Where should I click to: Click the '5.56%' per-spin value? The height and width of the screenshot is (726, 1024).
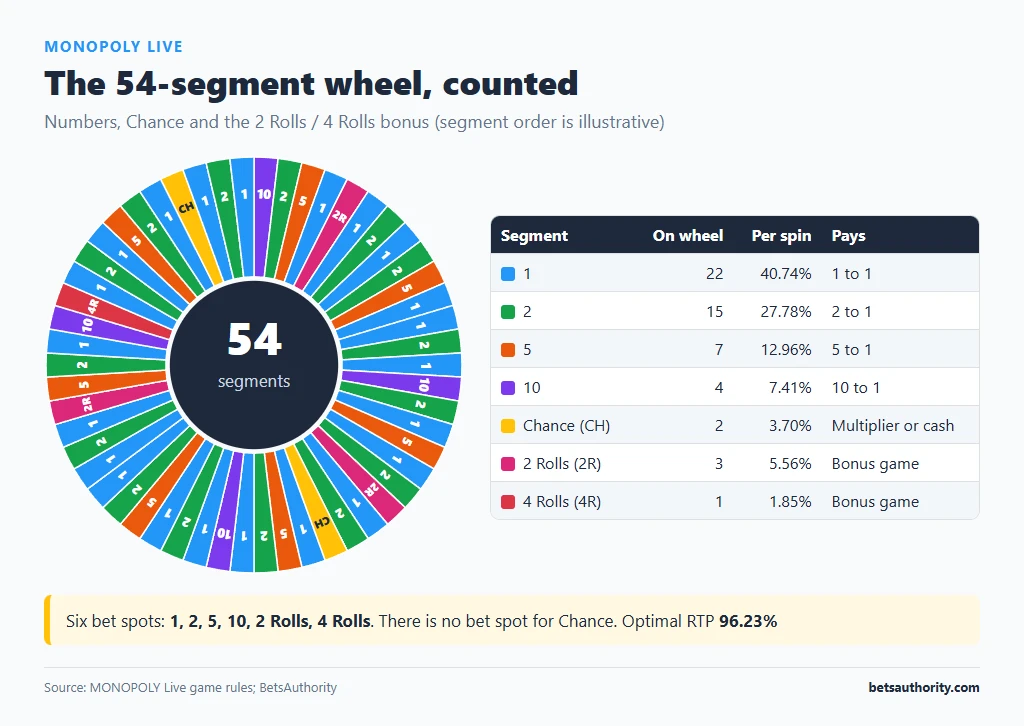[790, 464]
